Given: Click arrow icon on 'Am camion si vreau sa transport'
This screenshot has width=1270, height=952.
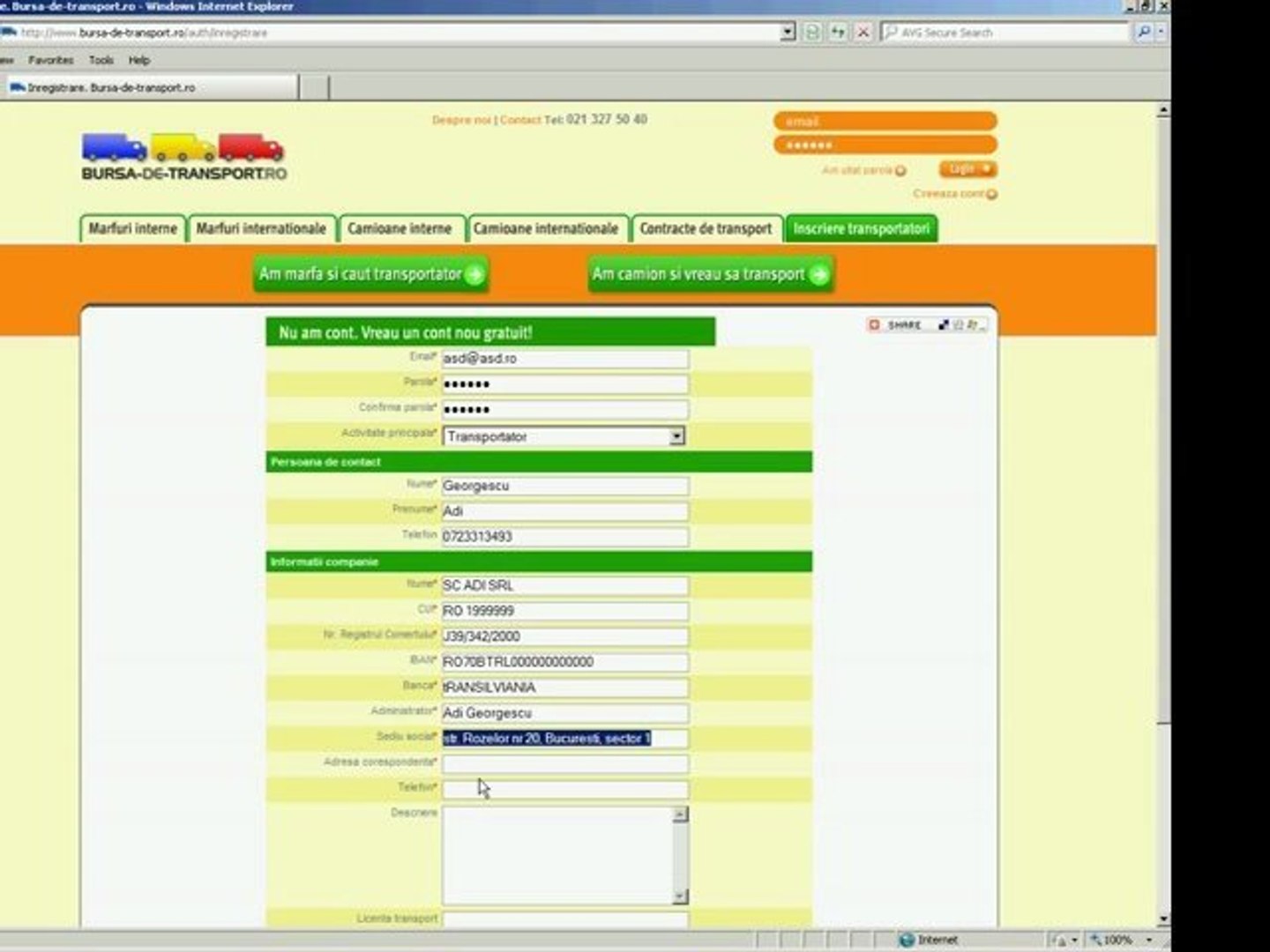Looking at the screenshot, I should pos(819,274).
